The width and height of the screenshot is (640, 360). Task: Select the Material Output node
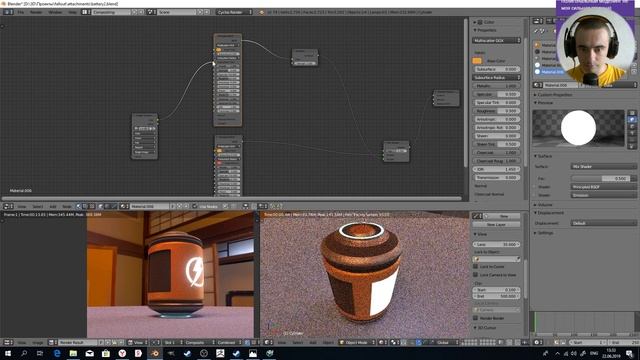[x=446, y=98]
